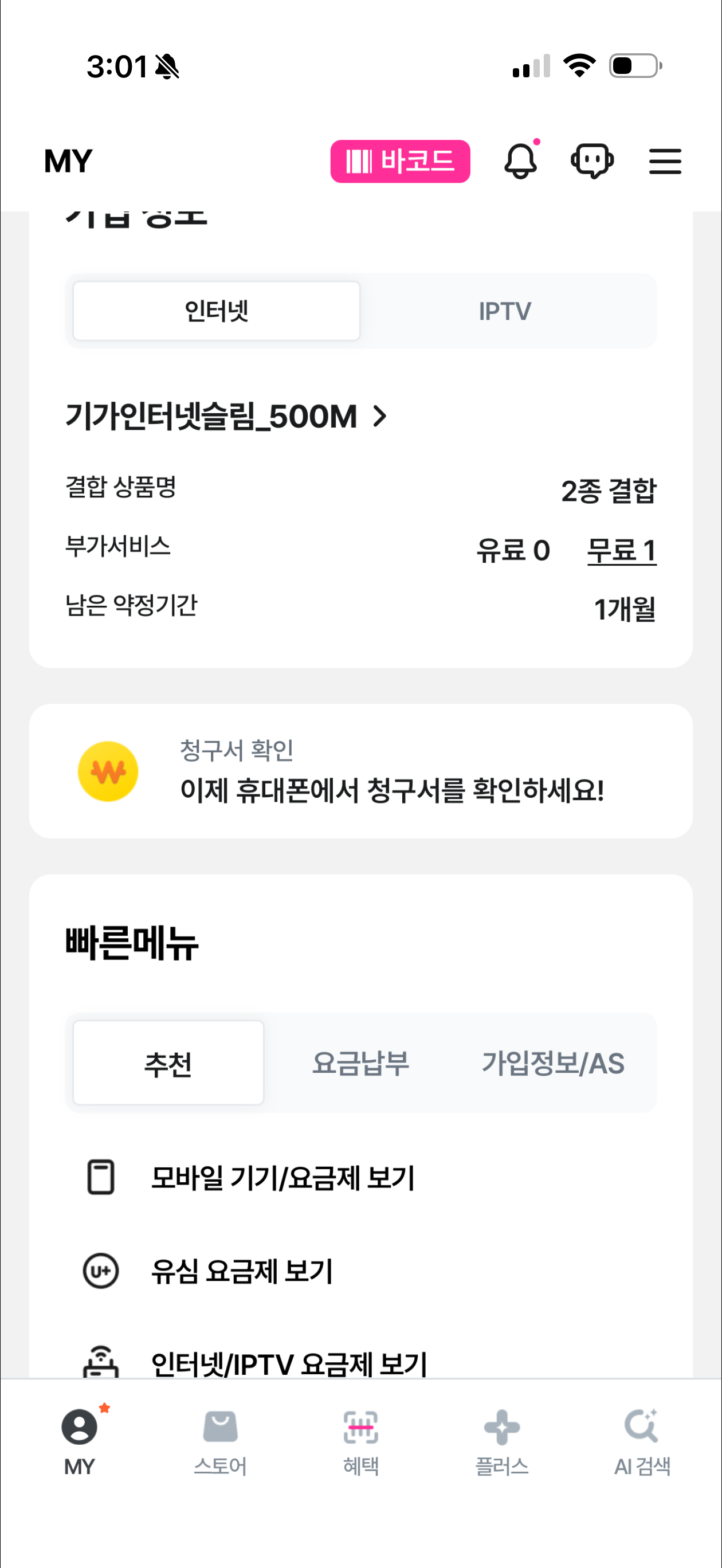Open the chatbot assistant icon
This screenshot has width=722, height=1568.
[x=592, y=161]
